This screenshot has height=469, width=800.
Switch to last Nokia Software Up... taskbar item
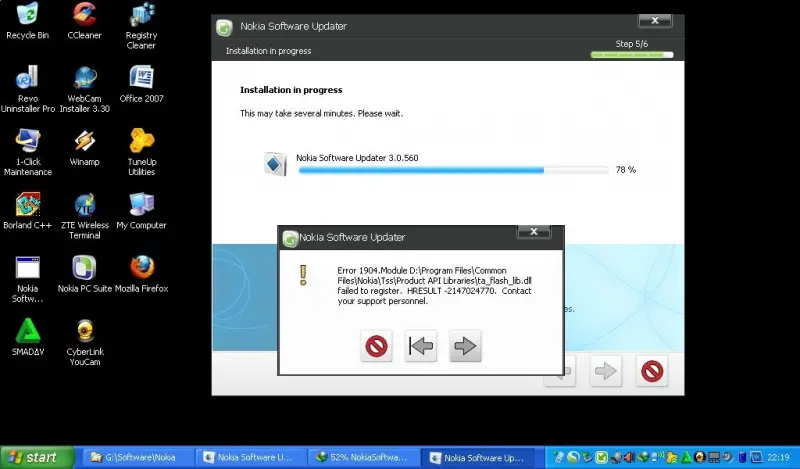(x=479, y=457)
